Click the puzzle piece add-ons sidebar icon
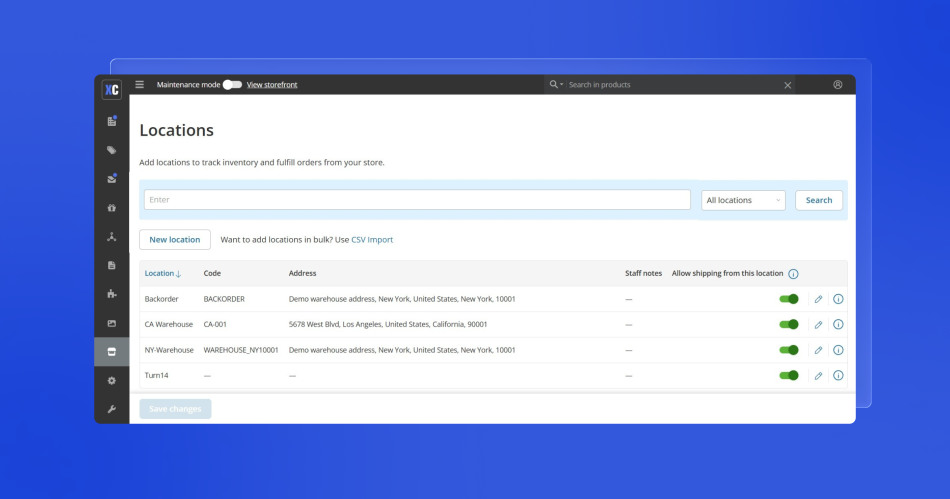The width and height of the screenshot is (950, 499). pyautogui.click(x=112, y=295)
